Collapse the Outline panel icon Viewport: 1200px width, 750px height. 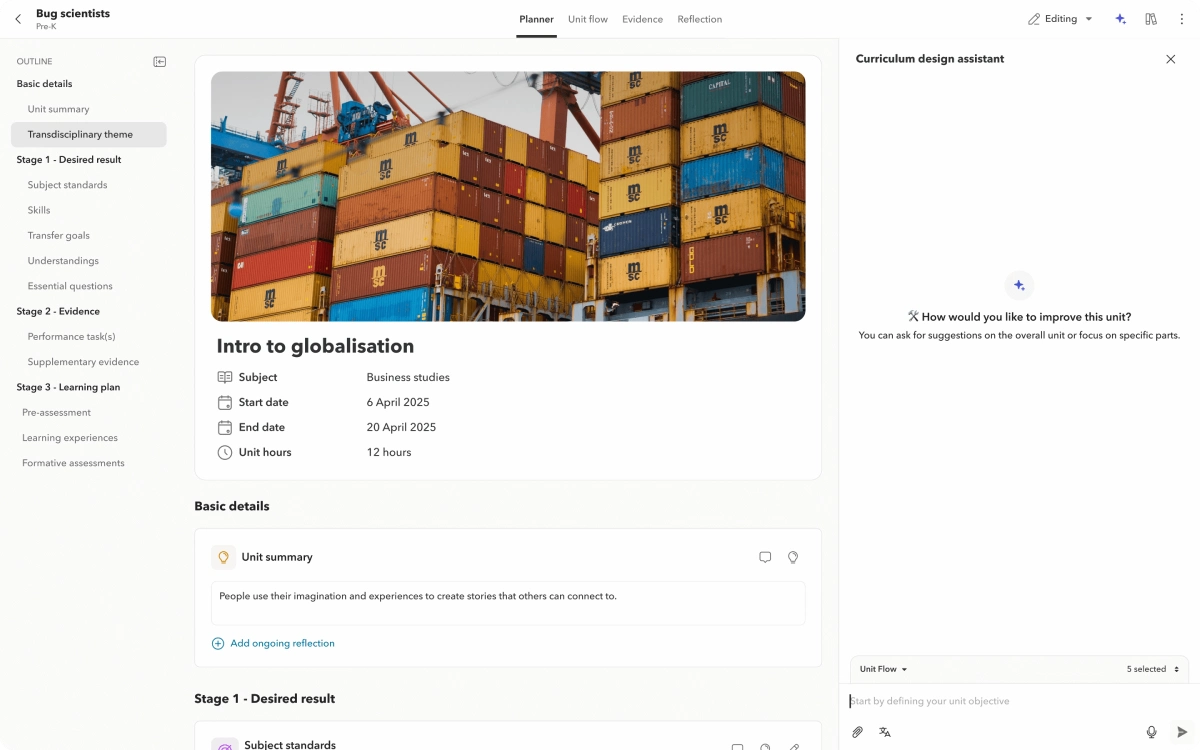pos(159,61)
